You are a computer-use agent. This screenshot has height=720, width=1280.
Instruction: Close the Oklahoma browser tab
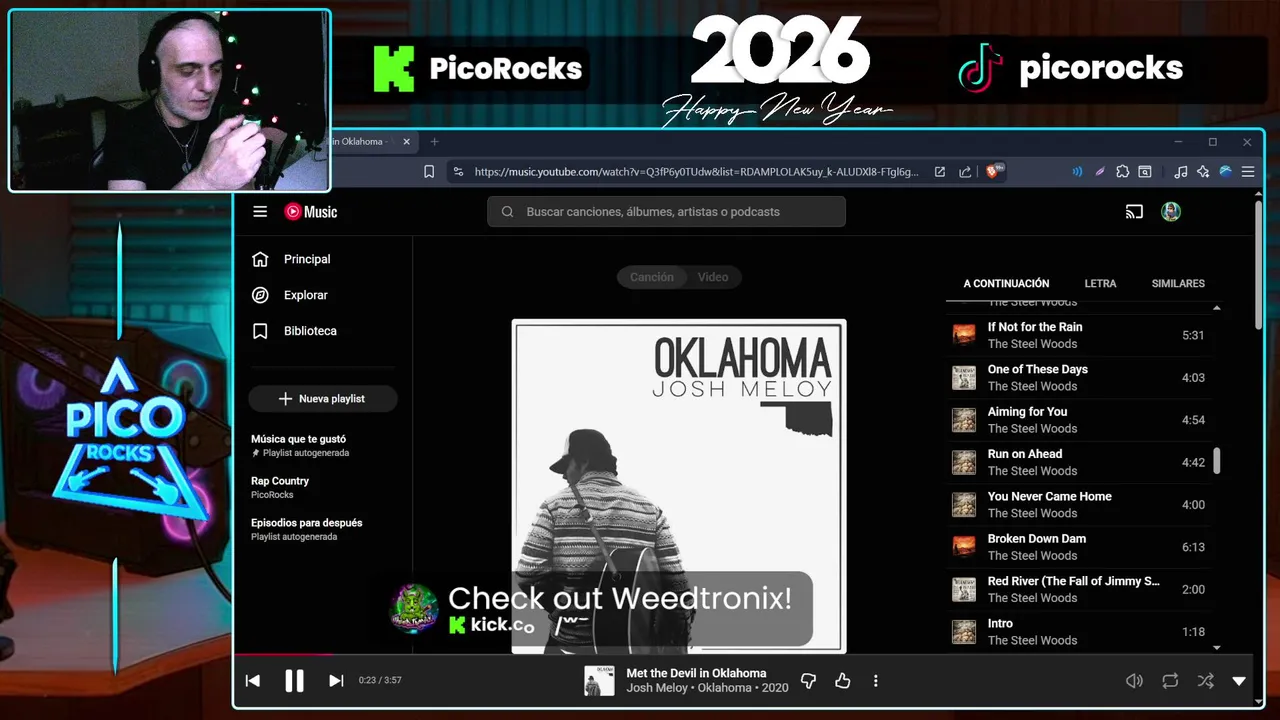click(406, 142)
